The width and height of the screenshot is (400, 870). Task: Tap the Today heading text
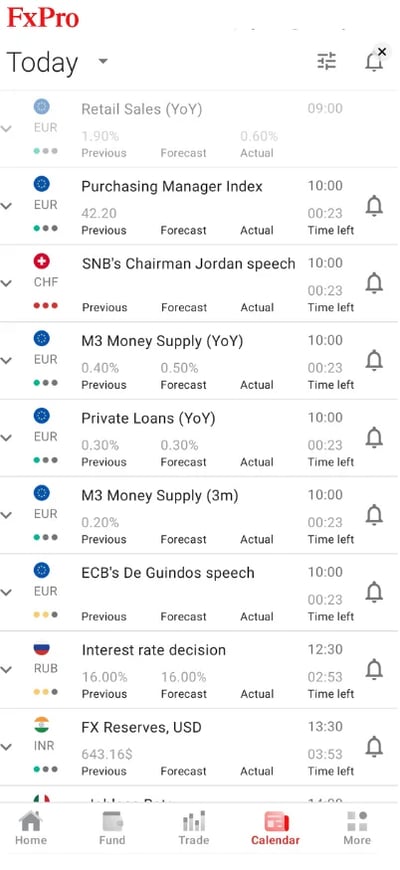tap(42, 63)
